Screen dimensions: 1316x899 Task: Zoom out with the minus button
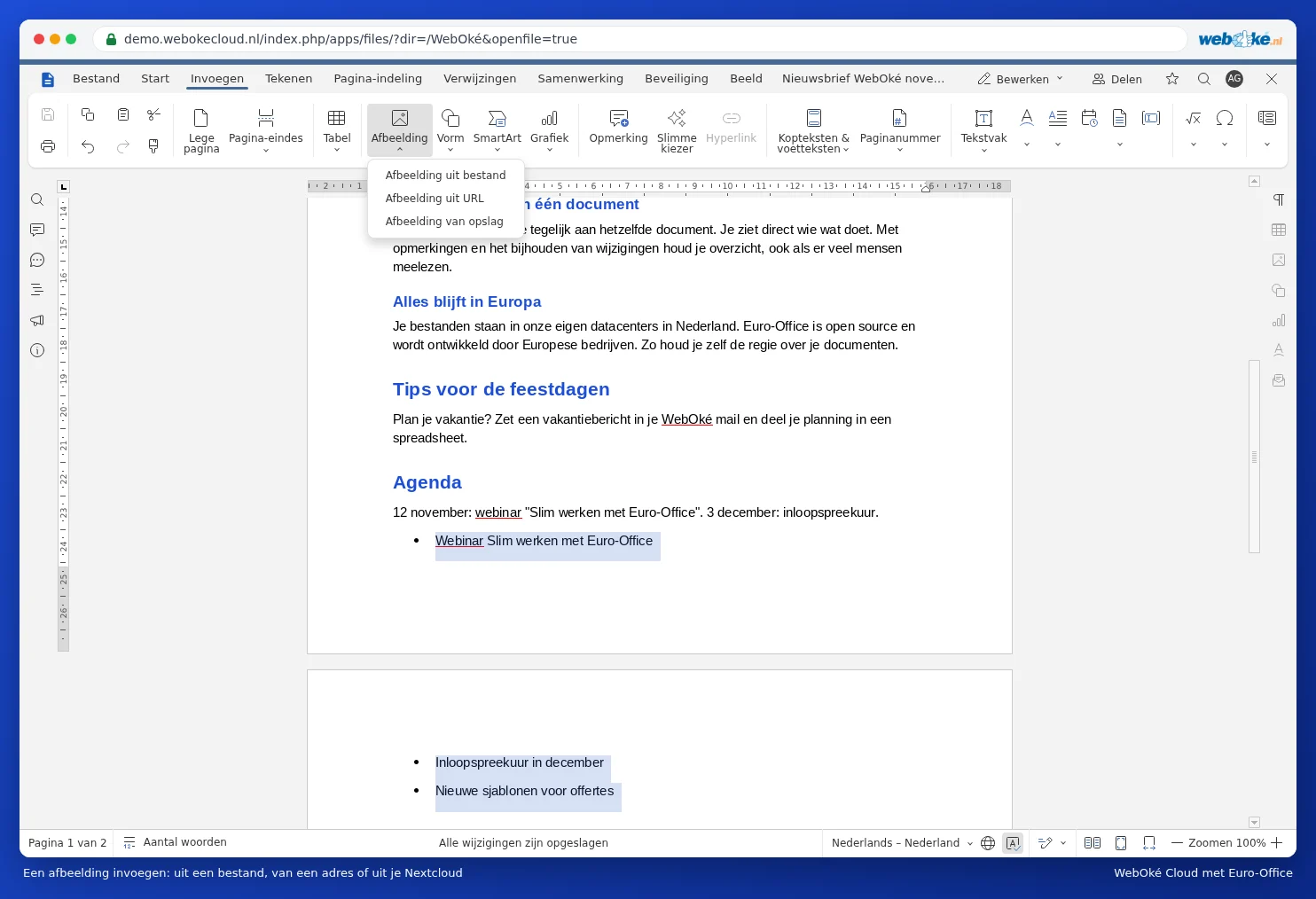[1178, 843]
